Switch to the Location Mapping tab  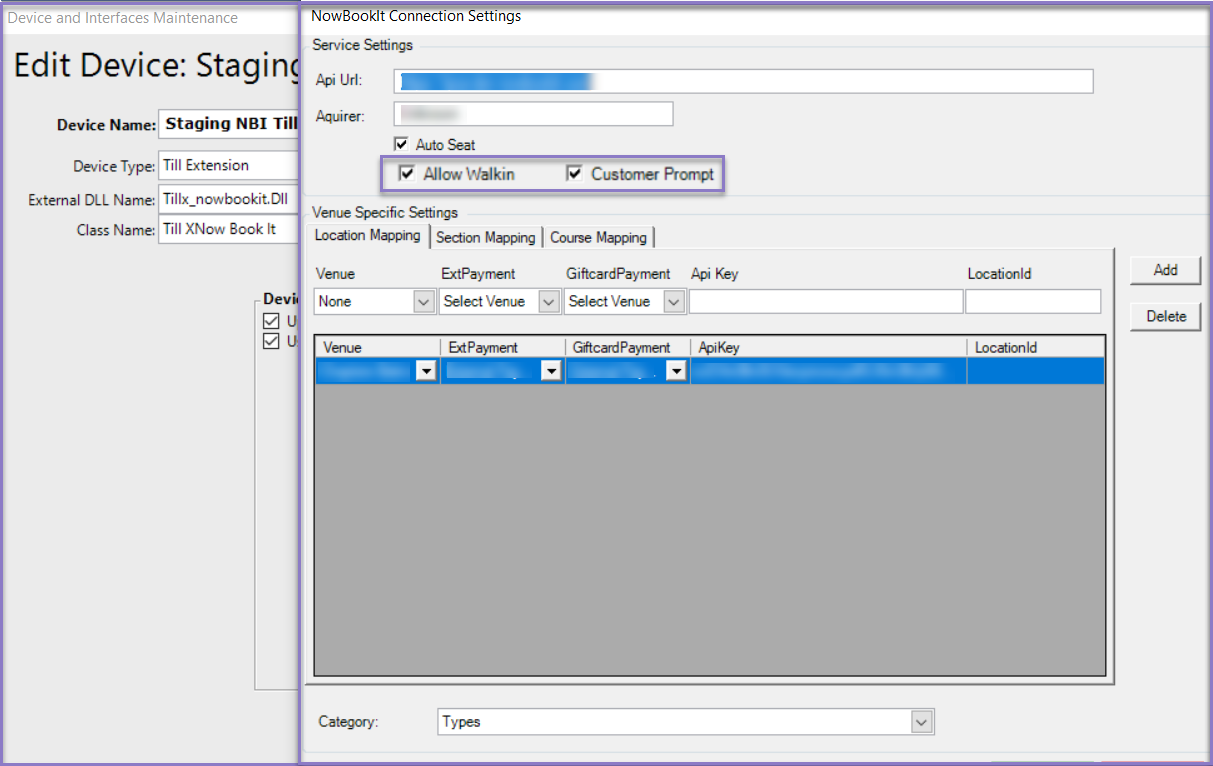click(x=367, y=236)
